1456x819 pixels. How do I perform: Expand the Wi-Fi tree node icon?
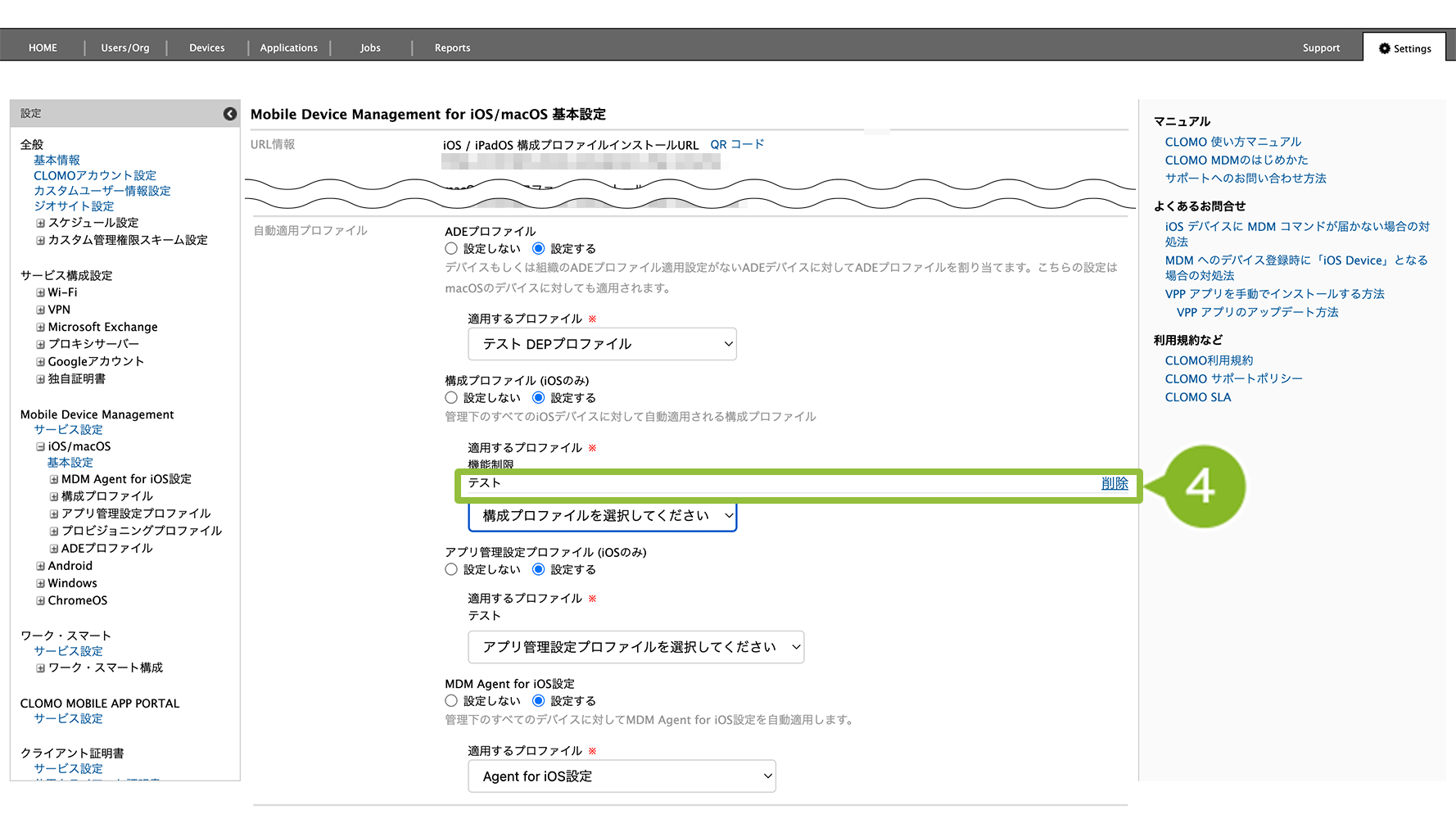tap(40, 292)
